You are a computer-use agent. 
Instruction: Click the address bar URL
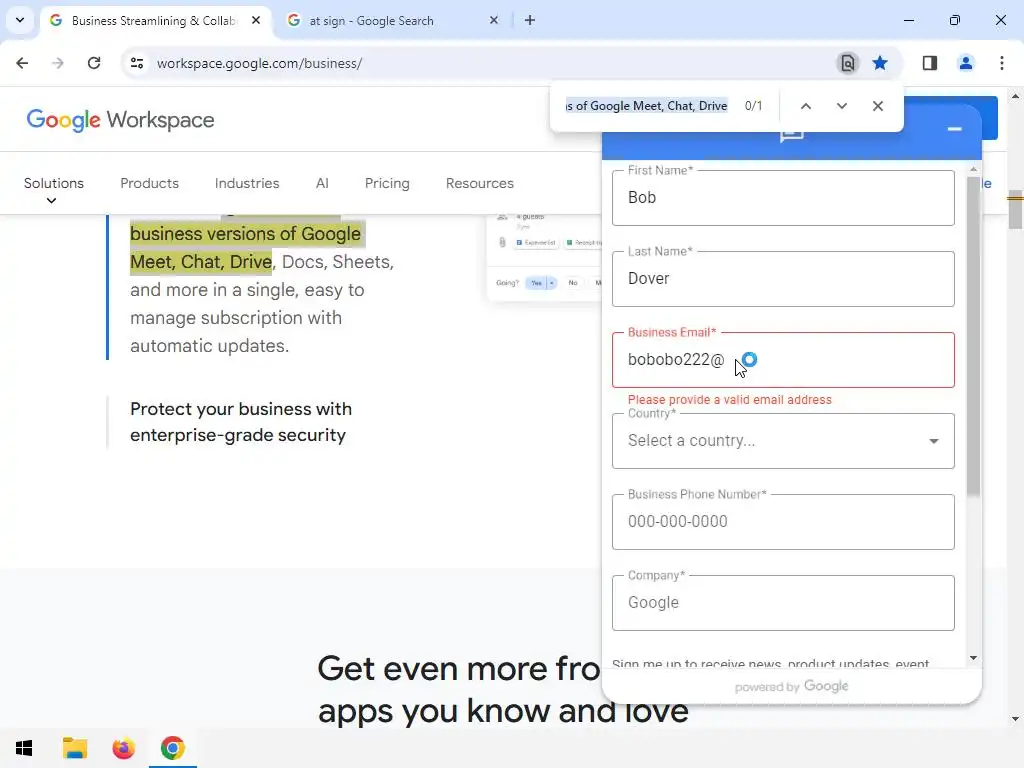point(259,63)
